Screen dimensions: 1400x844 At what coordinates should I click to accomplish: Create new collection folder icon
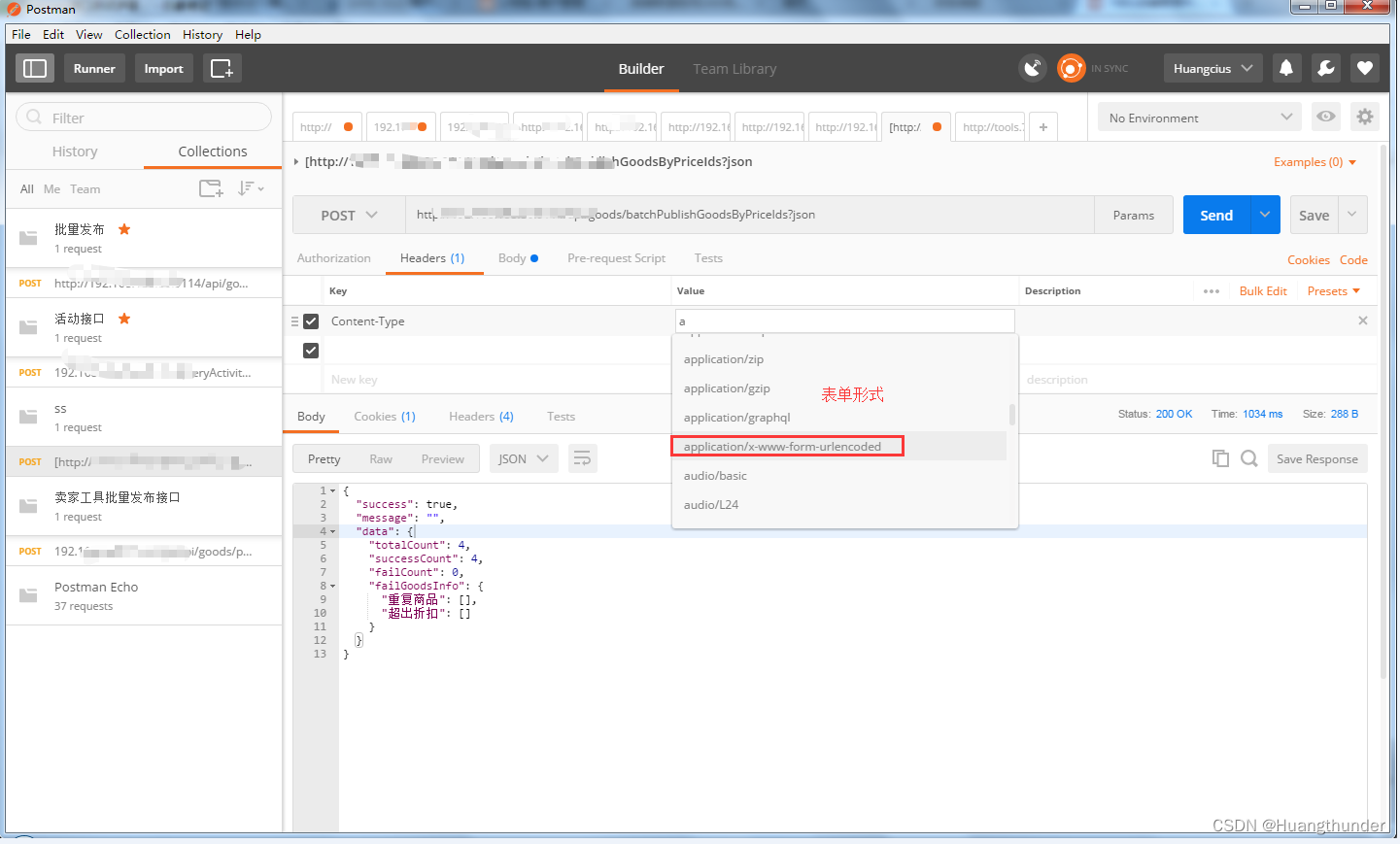click(211, 188)
